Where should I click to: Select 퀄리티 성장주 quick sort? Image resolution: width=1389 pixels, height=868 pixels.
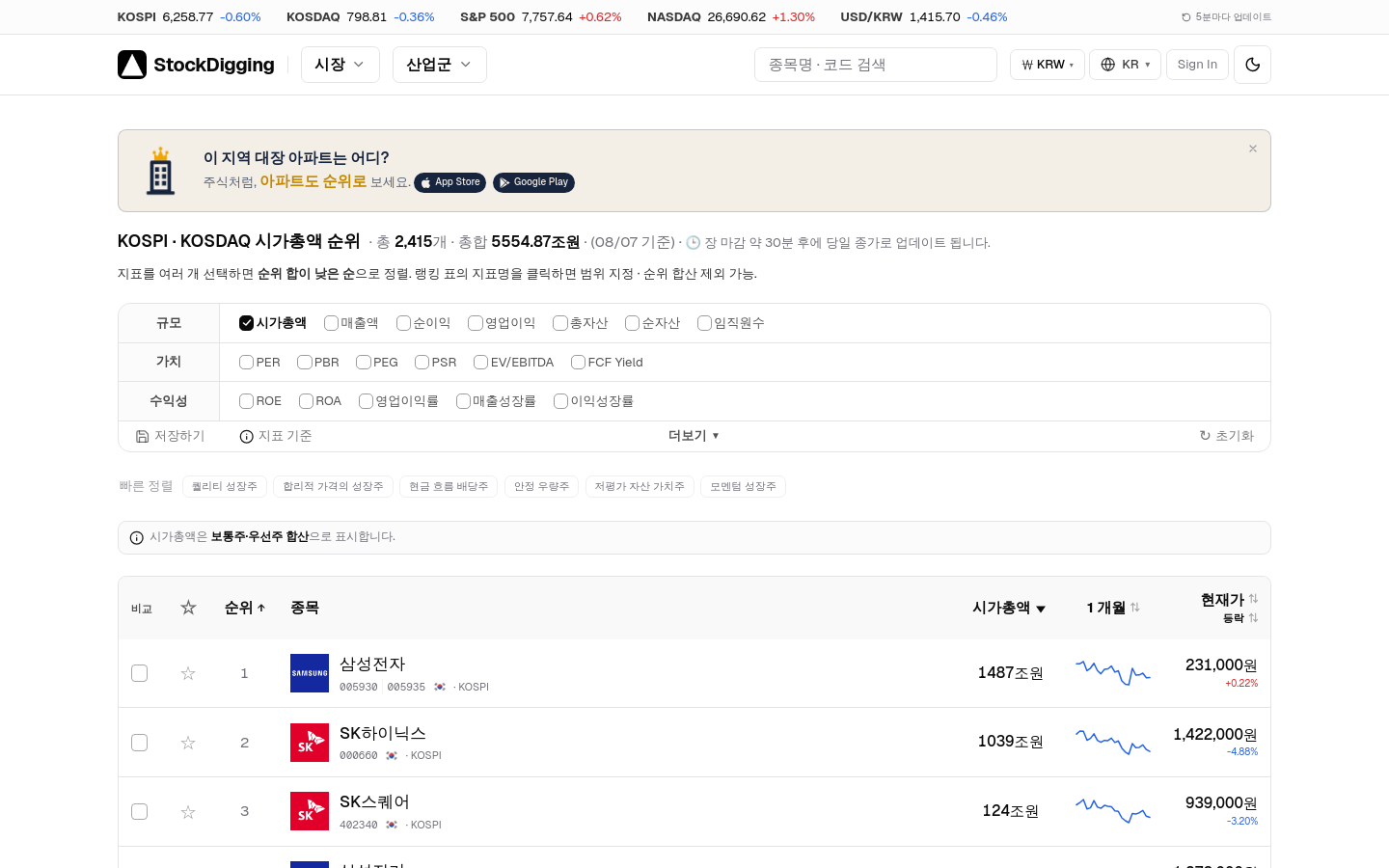(x=225, y=486)
